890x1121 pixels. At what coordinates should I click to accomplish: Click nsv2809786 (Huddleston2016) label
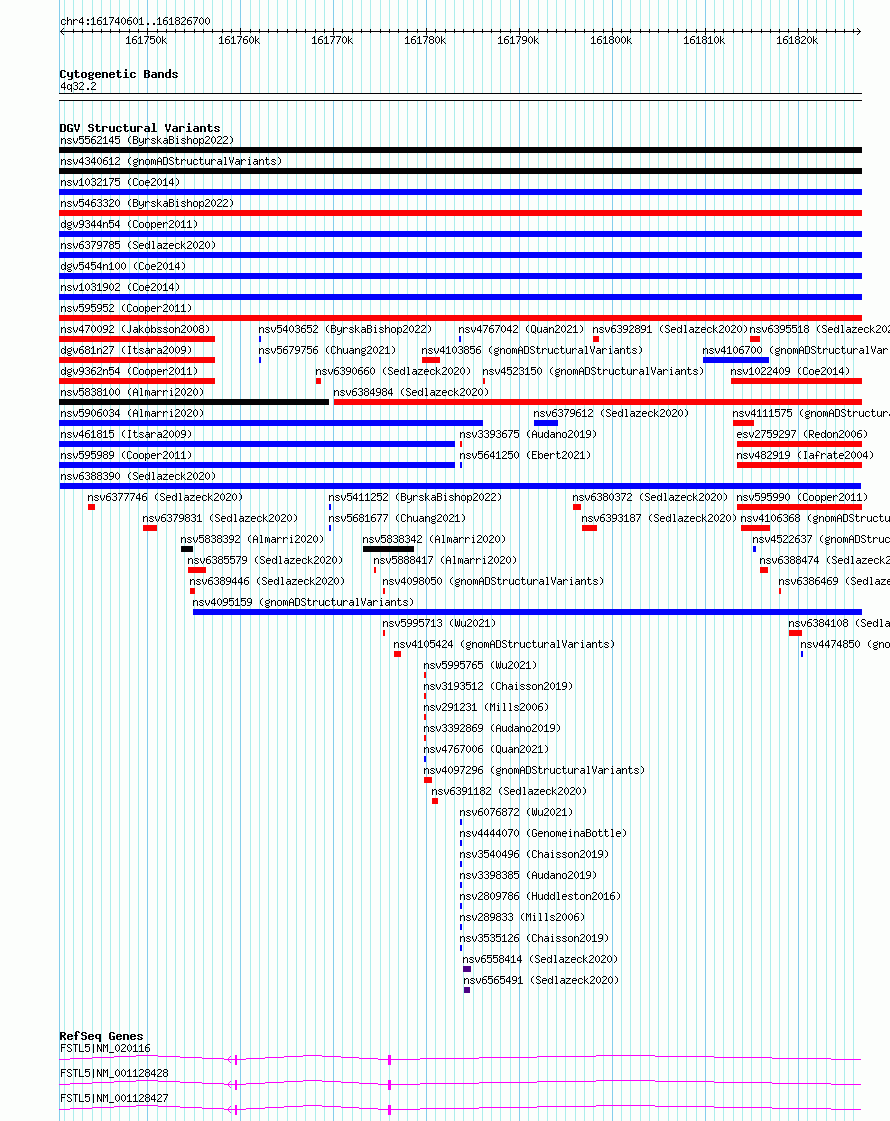(540, 897)
